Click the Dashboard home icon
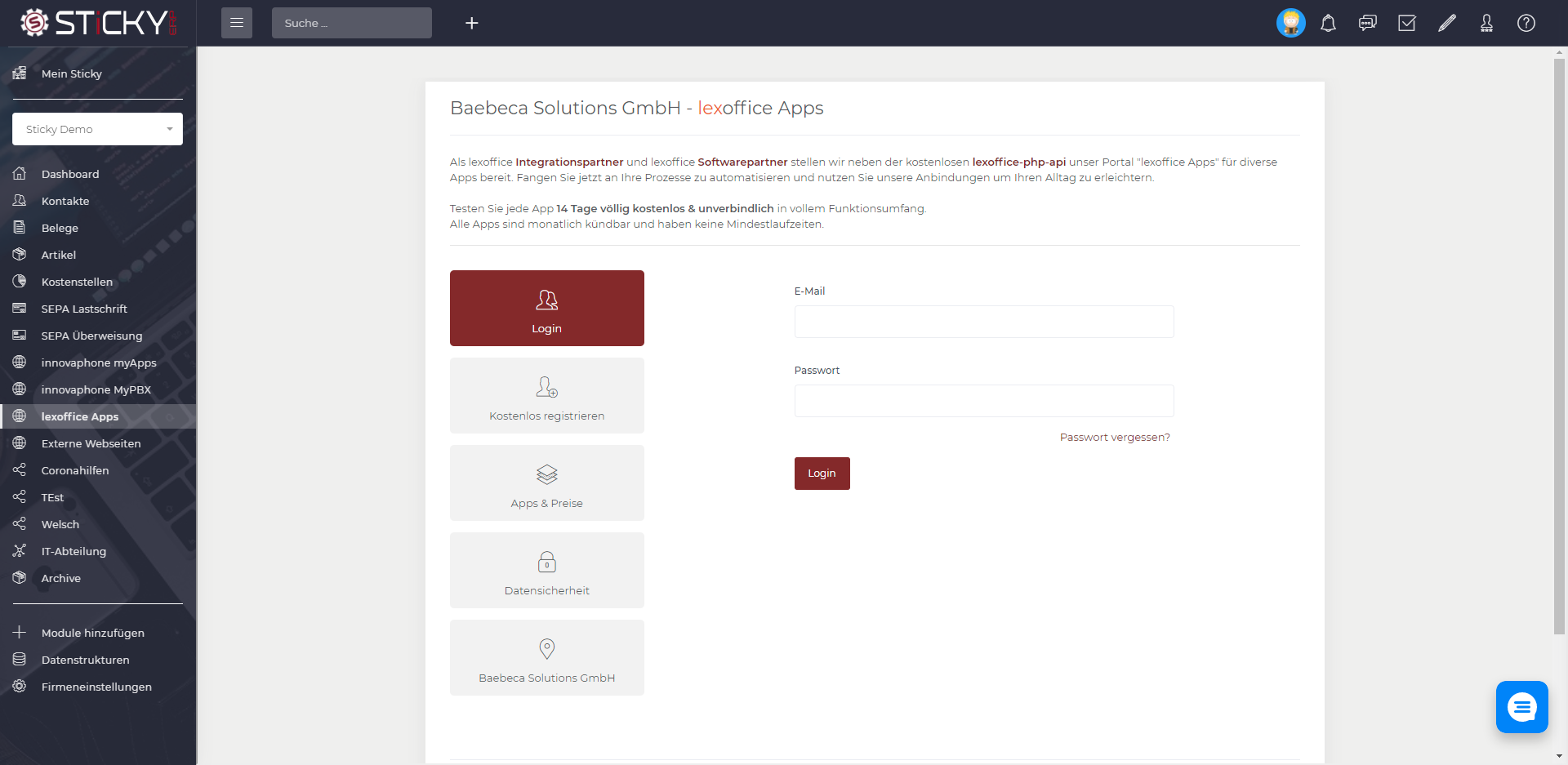 point(20,174)
